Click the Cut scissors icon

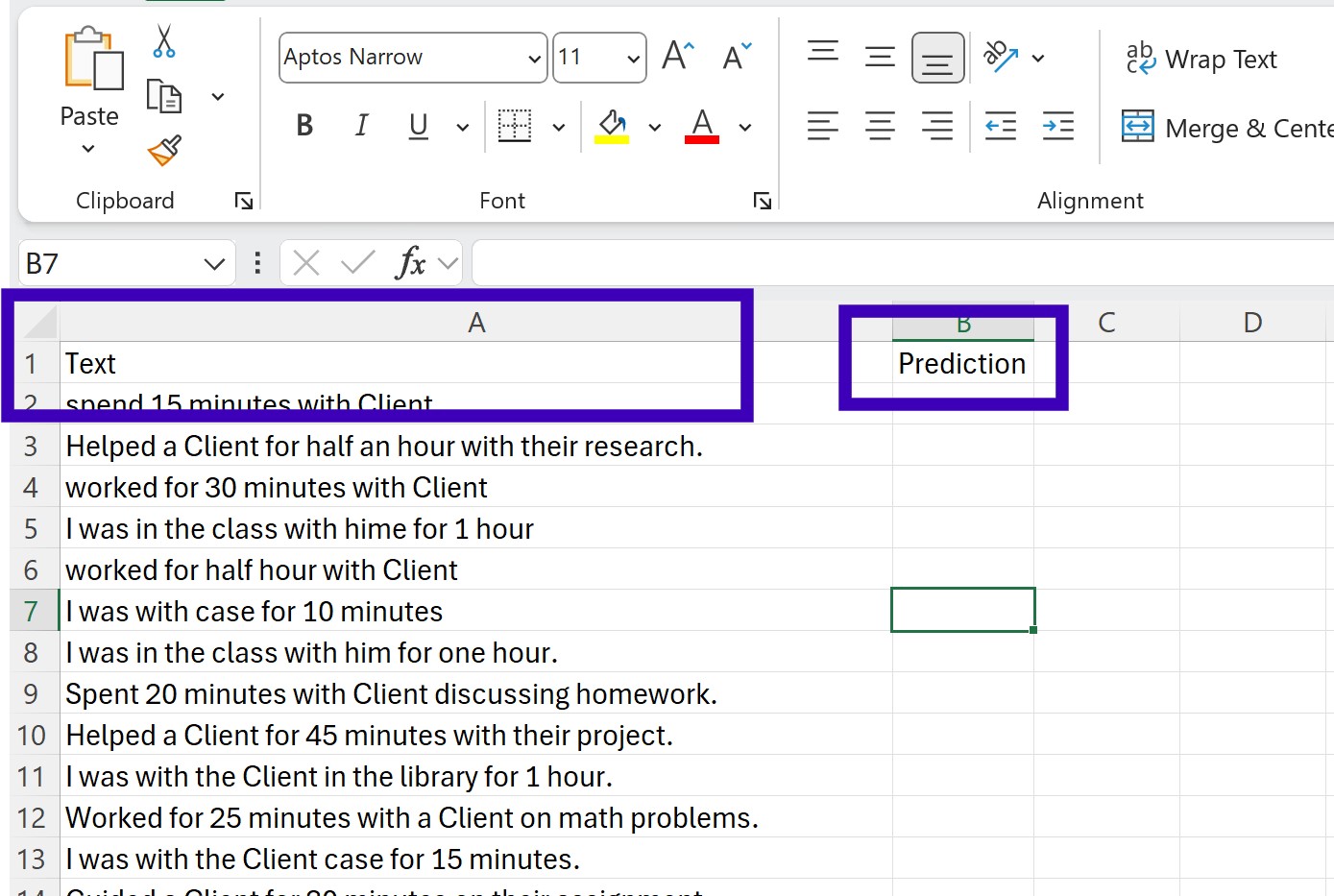click(x=163, y=42)
